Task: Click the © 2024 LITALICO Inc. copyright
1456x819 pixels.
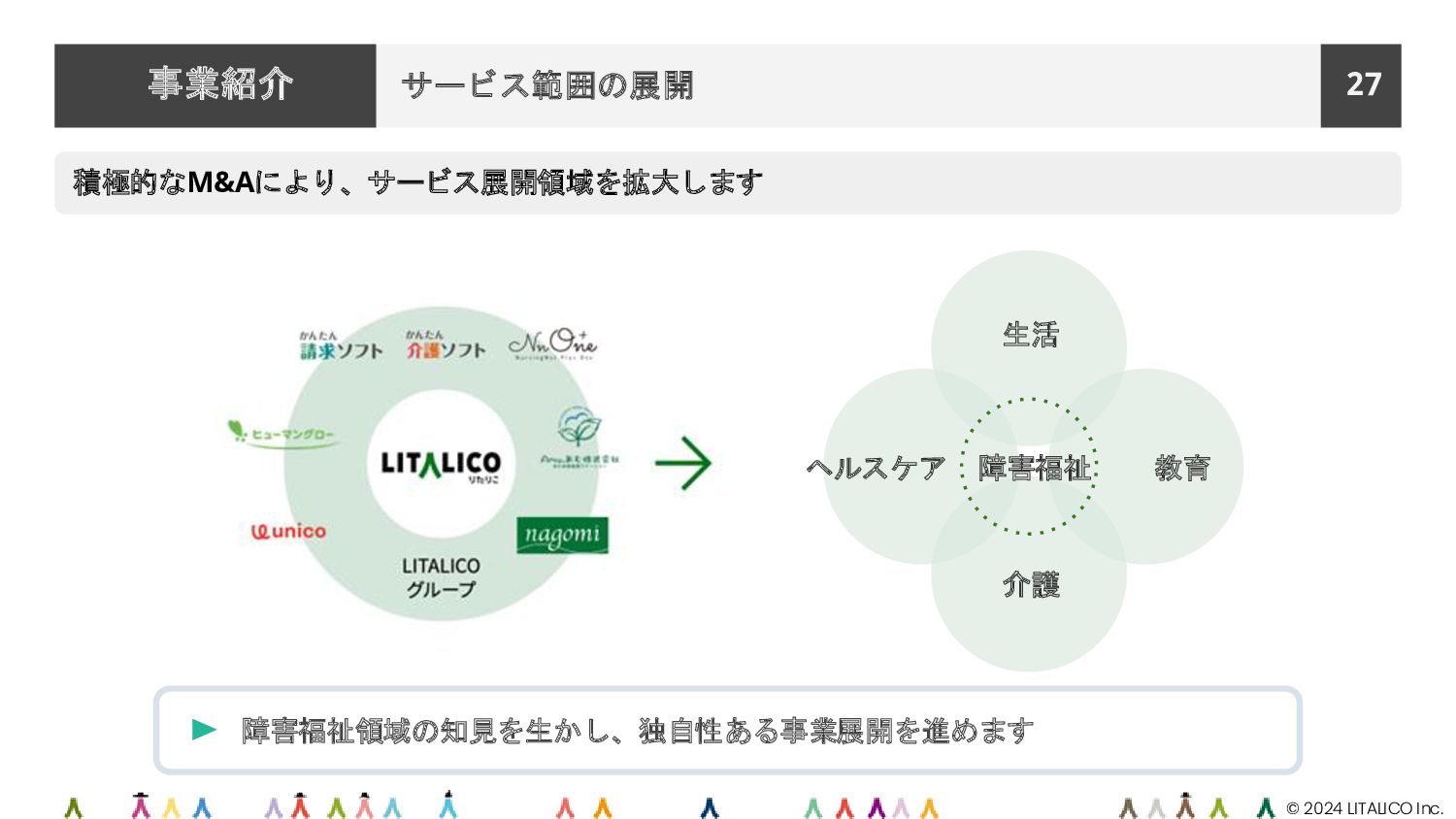Action: (x=1364, y=807)
